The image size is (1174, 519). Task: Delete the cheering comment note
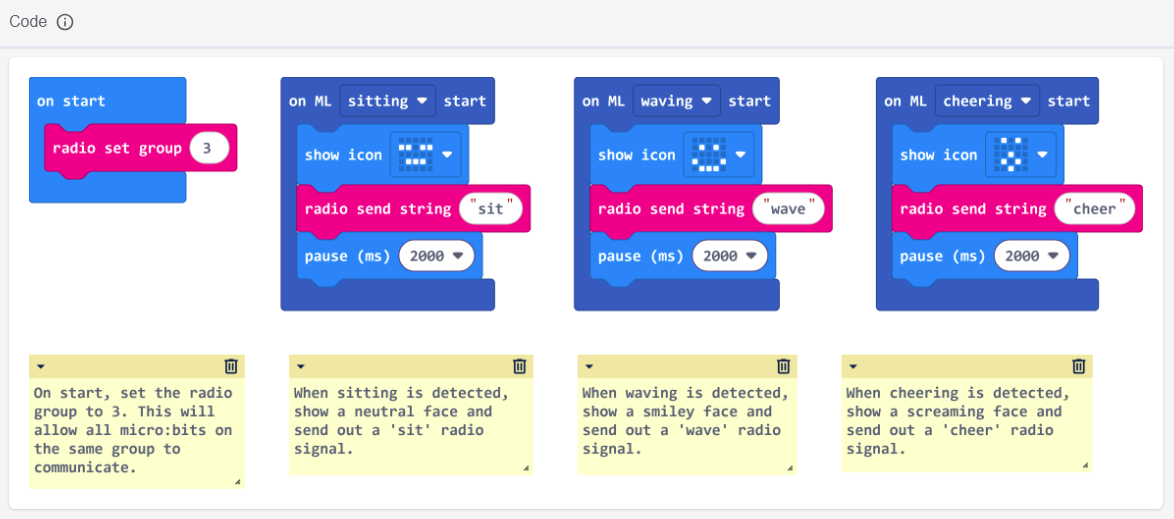1079,366
